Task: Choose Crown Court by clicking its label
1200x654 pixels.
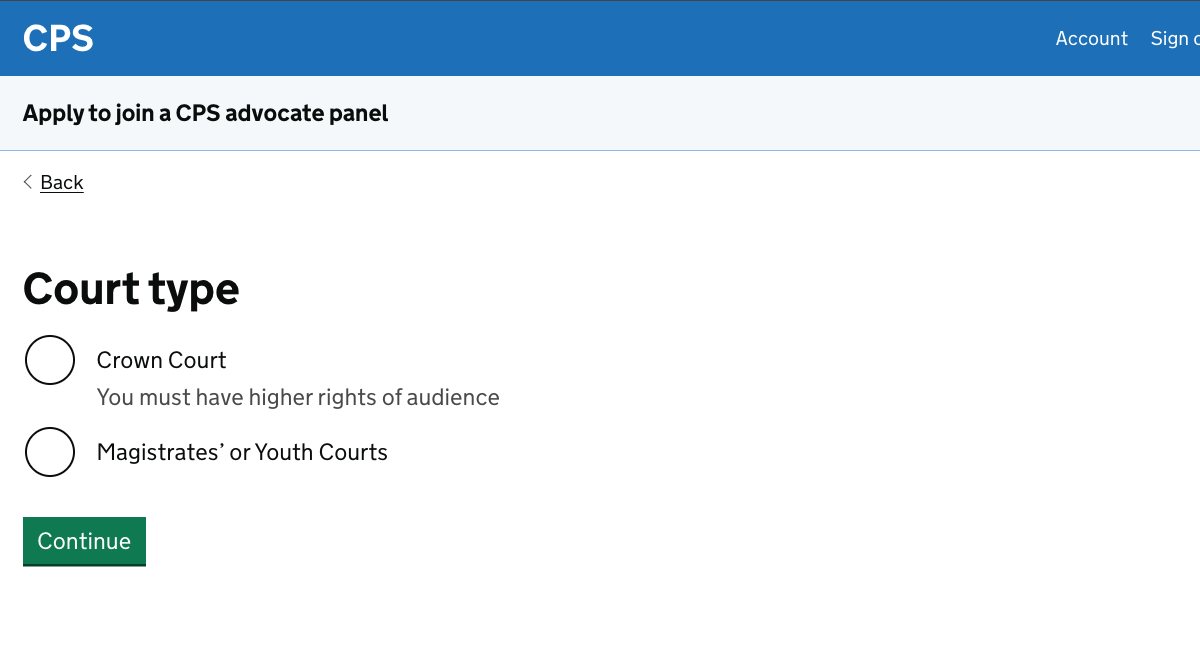Action: [161, 360]
